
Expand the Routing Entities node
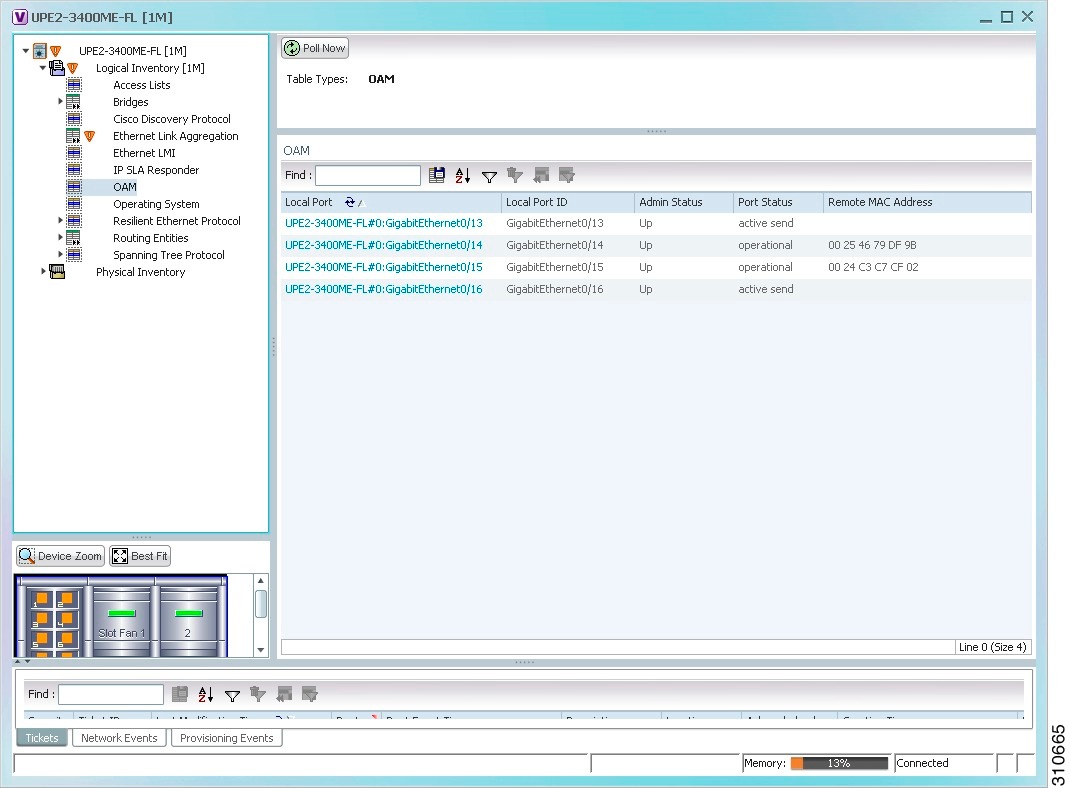click(60, 237)
